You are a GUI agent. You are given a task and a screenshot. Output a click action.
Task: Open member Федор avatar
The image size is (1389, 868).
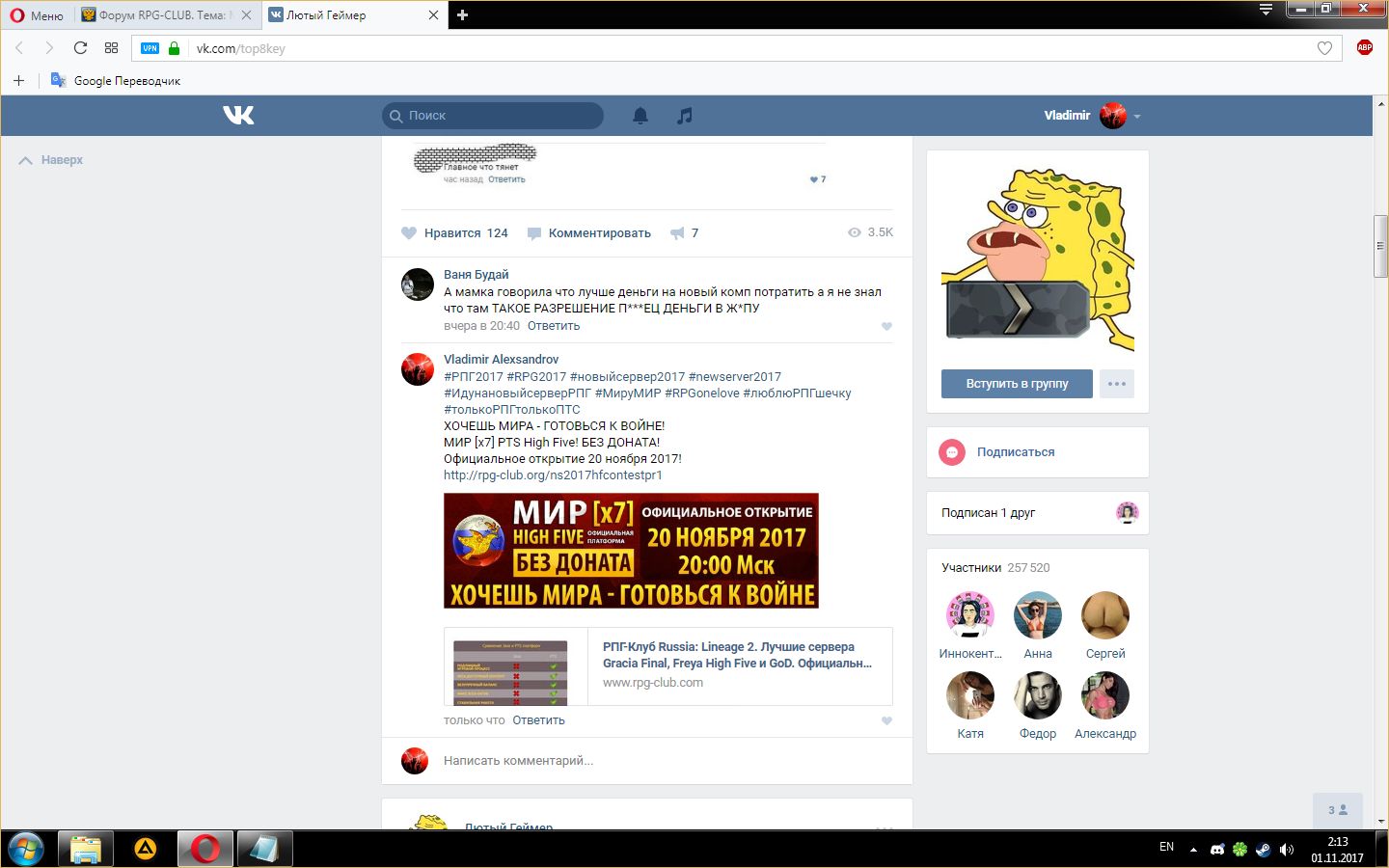tap(1038, 695)
